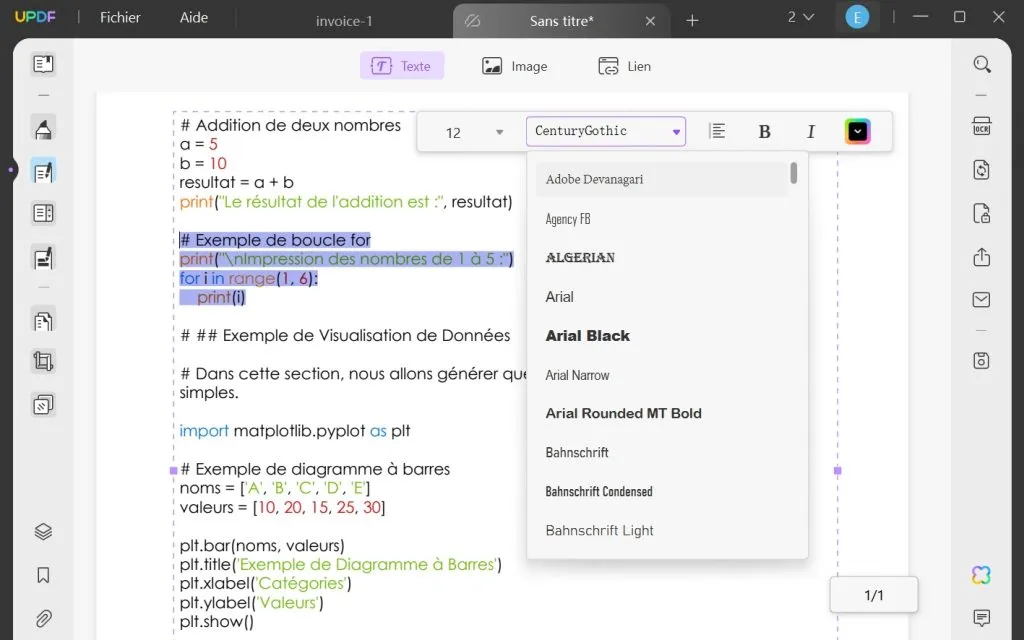Select the Edit PDF tool
1024x640 pixels.
click(43, 171)
